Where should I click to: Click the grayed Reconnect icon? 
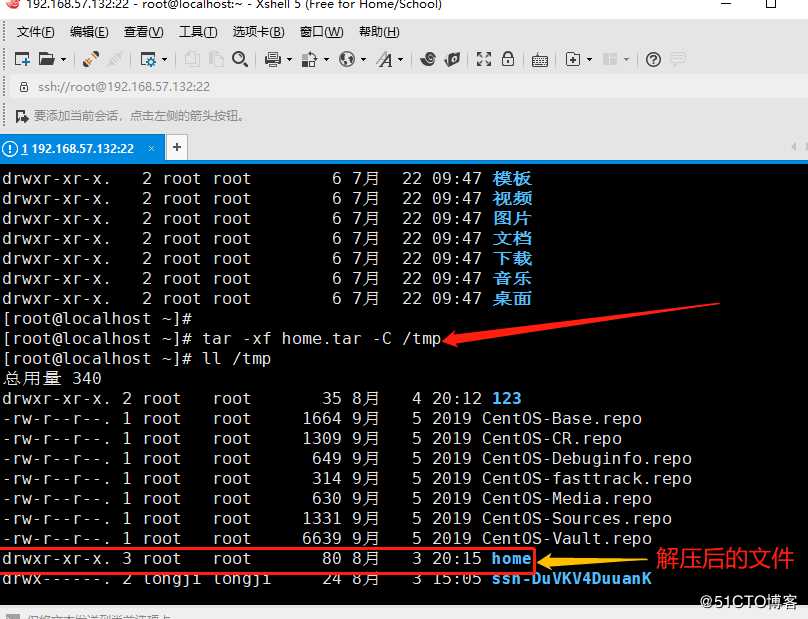tap(115, 59)
